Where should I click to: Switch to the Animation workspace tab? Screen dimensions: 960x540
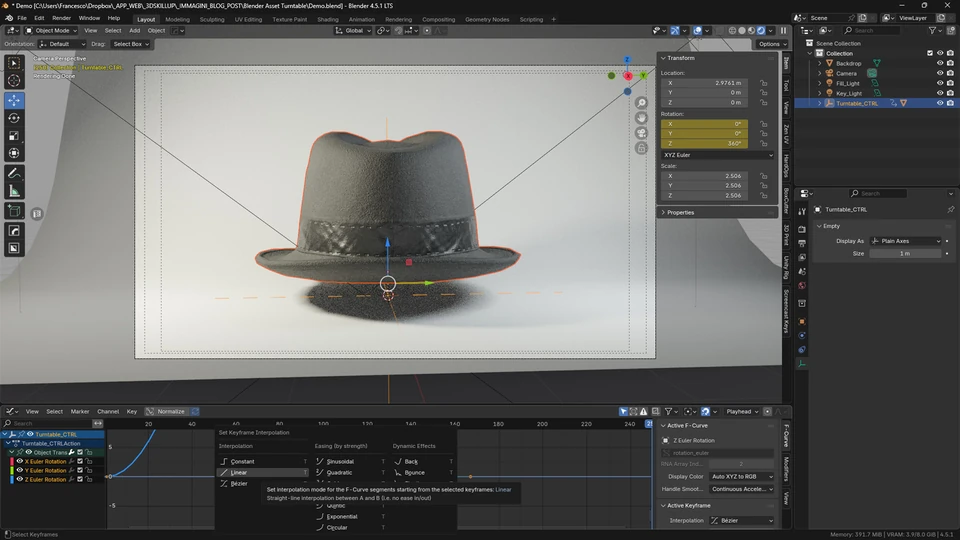click(361, 20)
